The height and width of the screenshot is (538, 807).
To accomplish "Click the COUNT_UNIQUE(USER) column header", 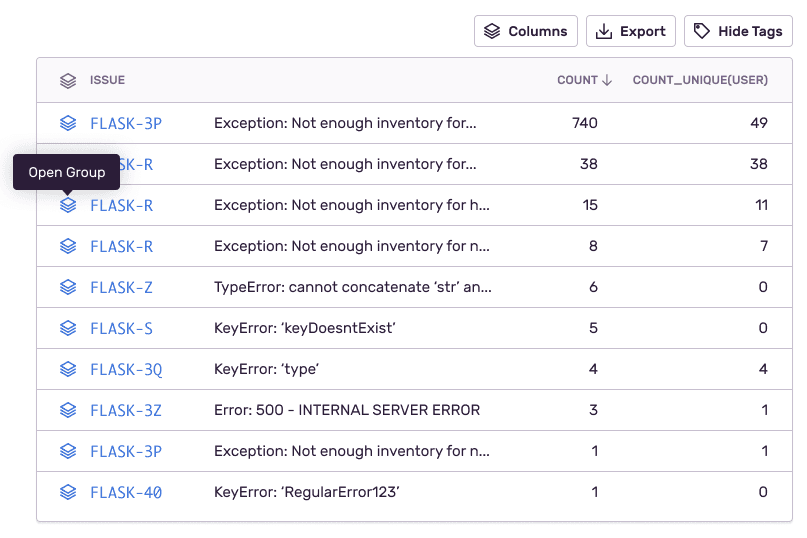I will click(700, 80).
